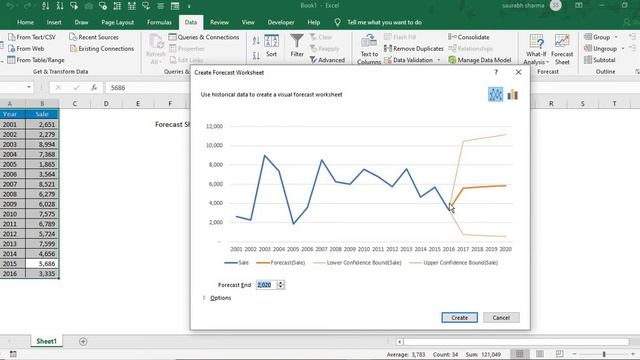Switch to the Formulas tab
Image resolution: width=640 pixels, height=360 pixels.
pos(159,22)
